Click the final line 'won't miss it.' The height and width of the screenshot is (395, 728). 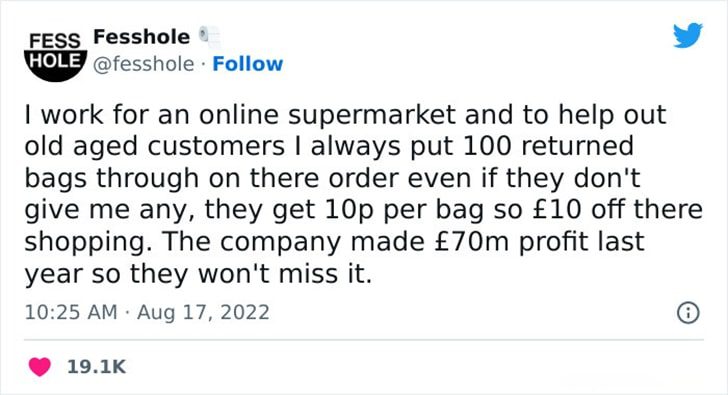pyautogui.click(x=285, y=274)
